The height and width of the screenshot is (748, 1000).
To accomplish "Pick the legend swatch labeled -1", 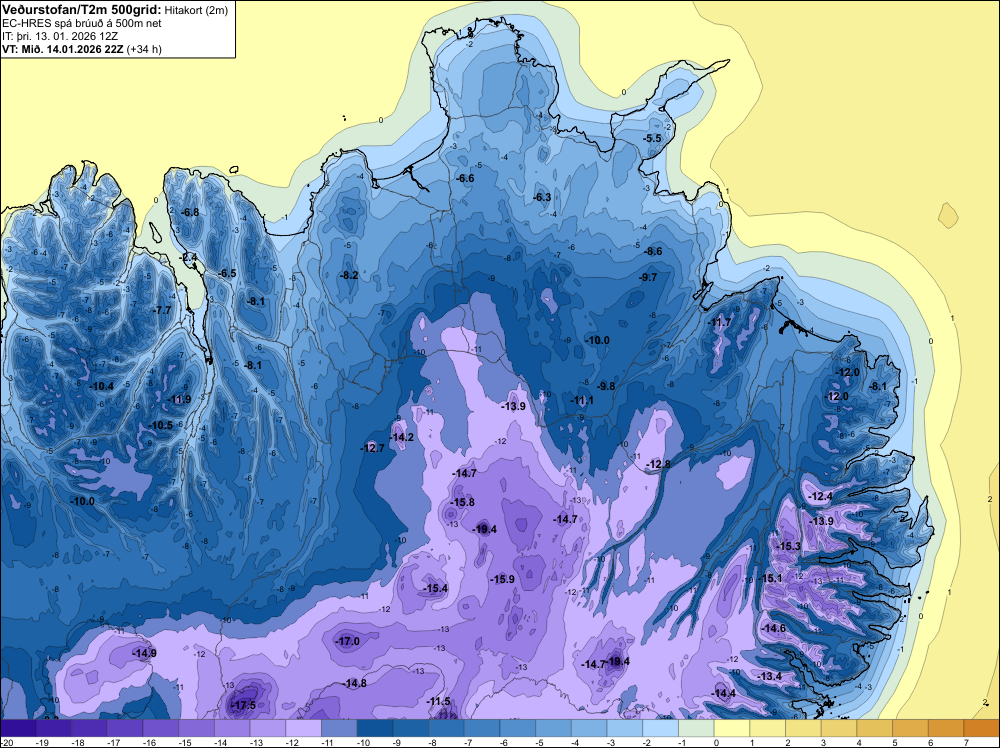I will tap(696, 728).
